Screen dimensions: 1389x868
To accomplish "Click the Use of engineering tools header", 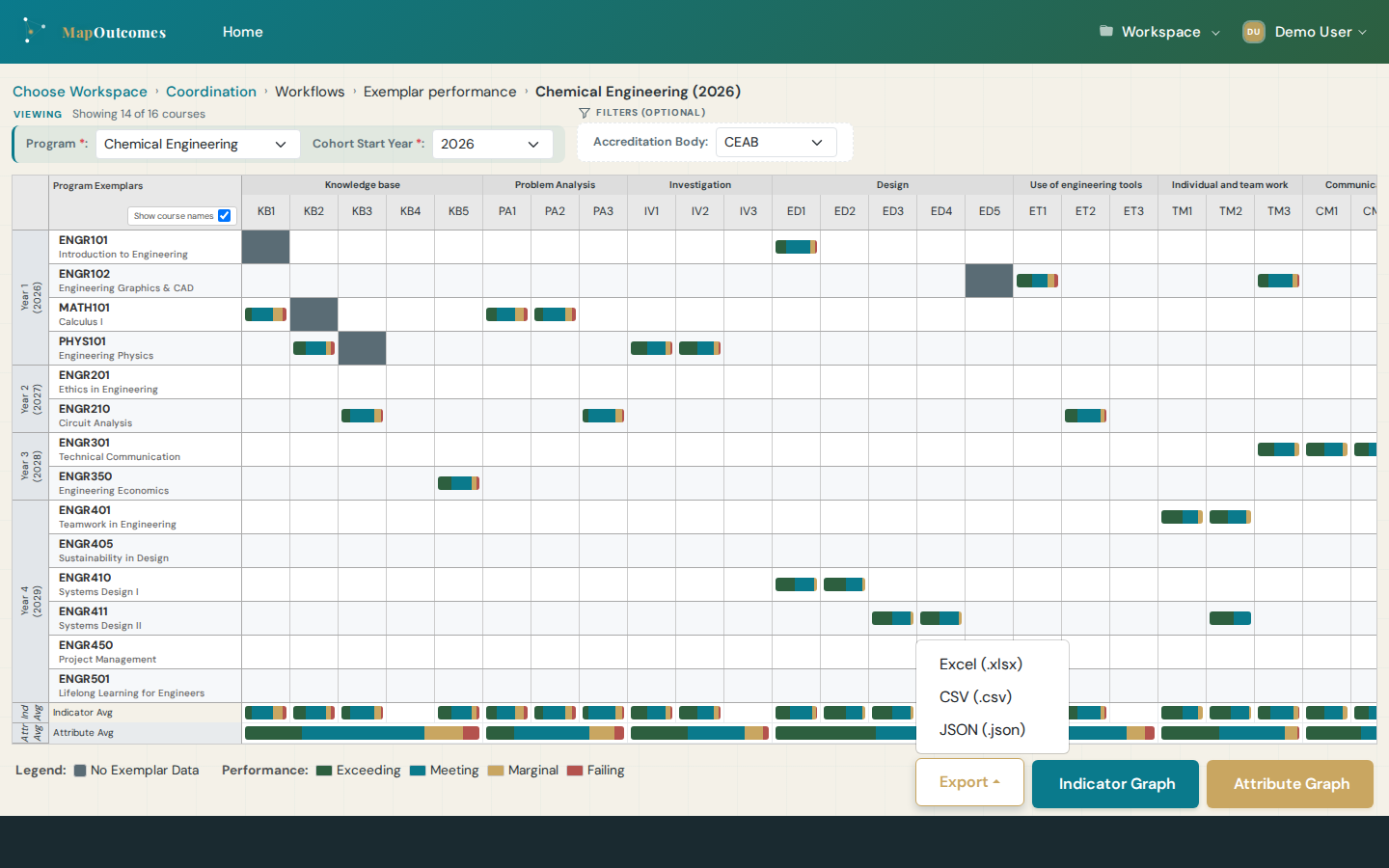I will point(1085,185).
